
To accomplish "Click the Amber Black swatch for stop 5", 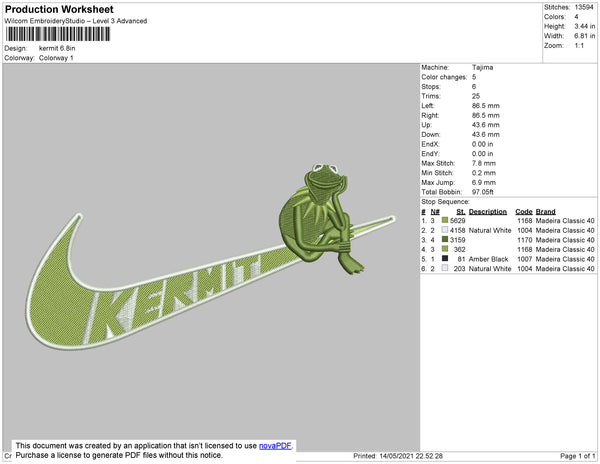I will 445,259.
